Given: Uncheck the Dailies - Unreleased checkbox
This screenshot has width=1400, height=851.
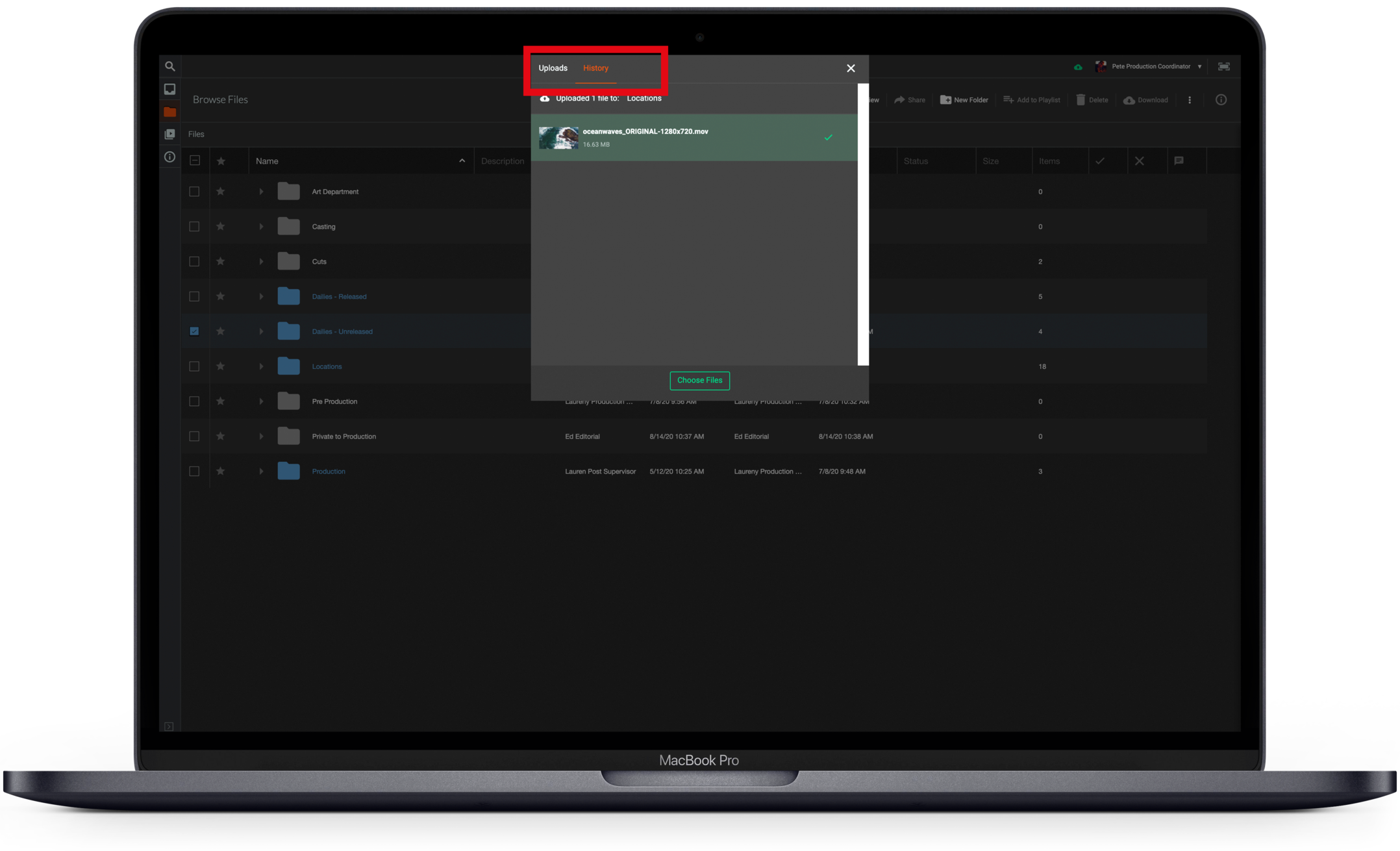Looking at the screenshot, I should coord(194,331).
